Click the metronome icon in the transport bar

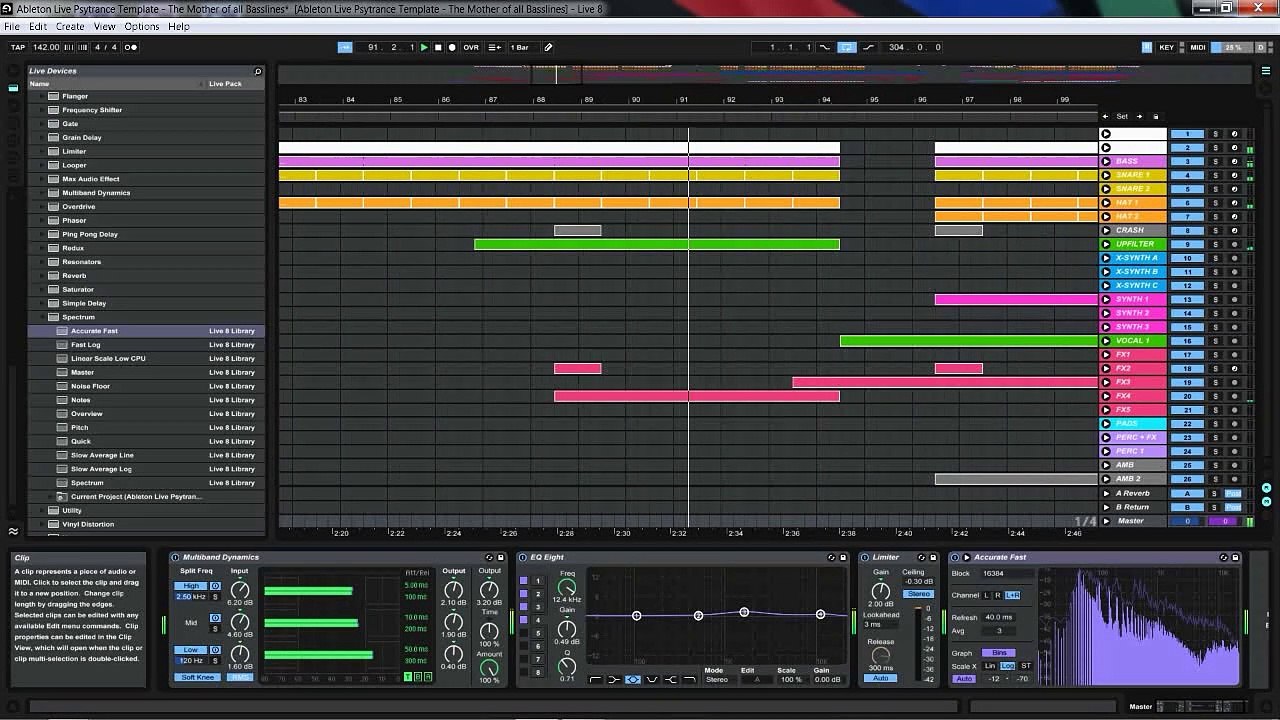click(130, 47)
